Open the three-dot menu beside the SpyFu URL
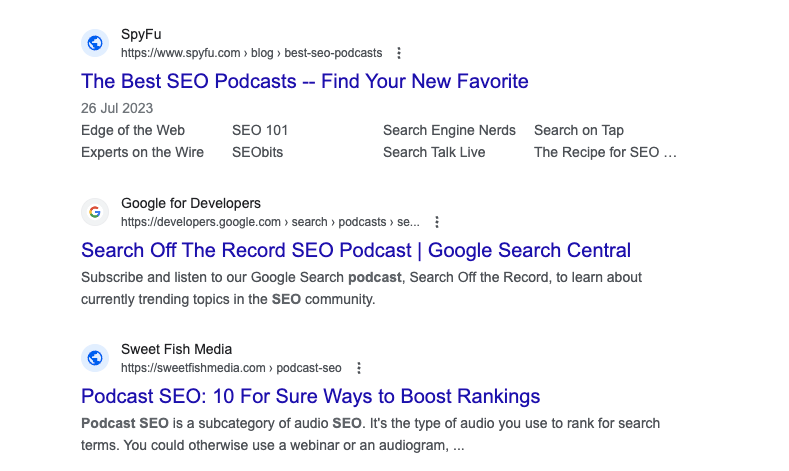789x471 pixels. [399, 53]
